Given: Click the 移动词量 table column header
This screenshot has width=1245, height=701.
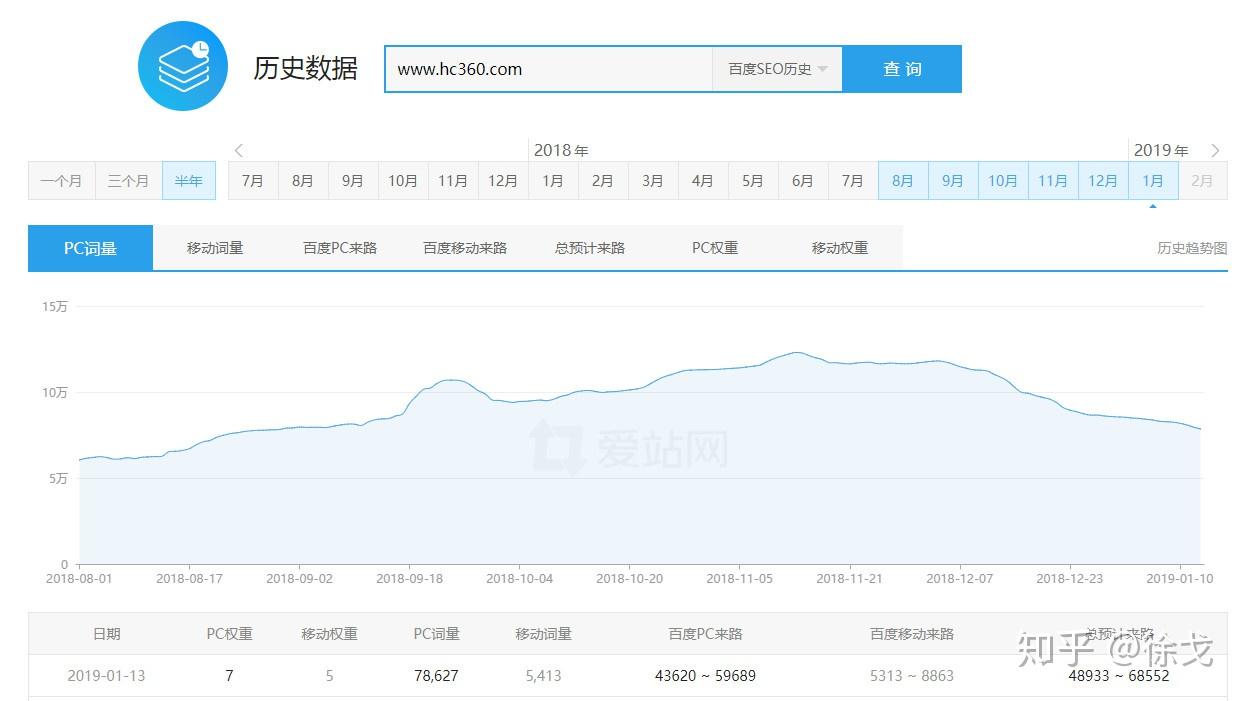Looking at the screenshot, I should 544,634.
